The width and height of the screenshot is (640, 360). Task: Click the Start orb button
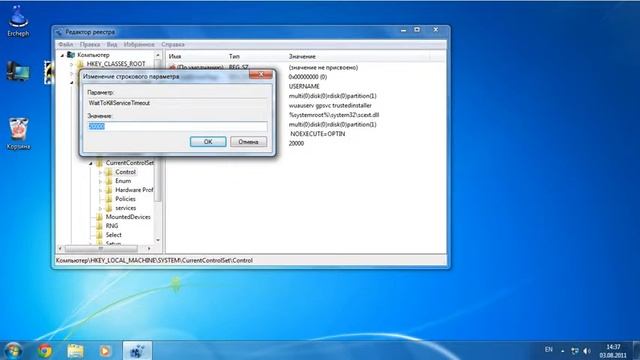13,351
